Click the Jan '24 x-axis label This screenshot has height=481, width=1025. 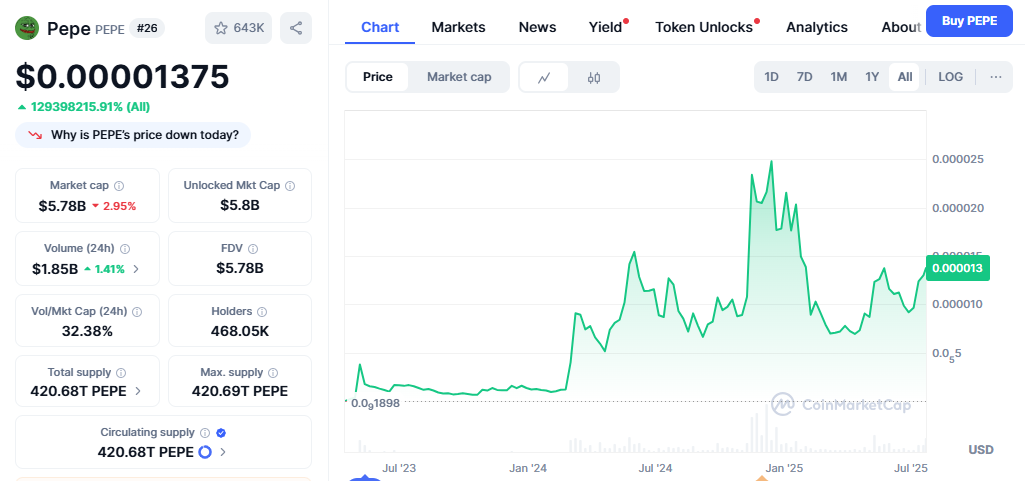coord(528,469)
